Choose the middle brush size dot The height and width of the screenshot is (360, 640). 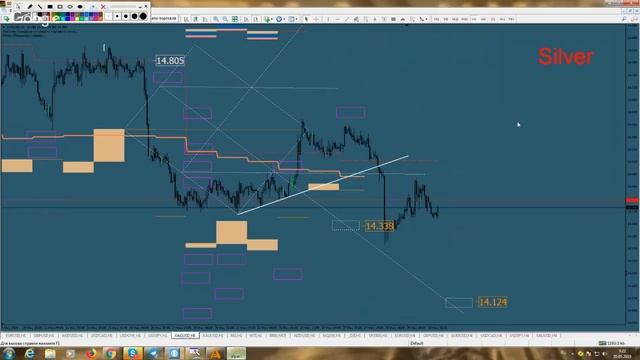coord(126,16)
